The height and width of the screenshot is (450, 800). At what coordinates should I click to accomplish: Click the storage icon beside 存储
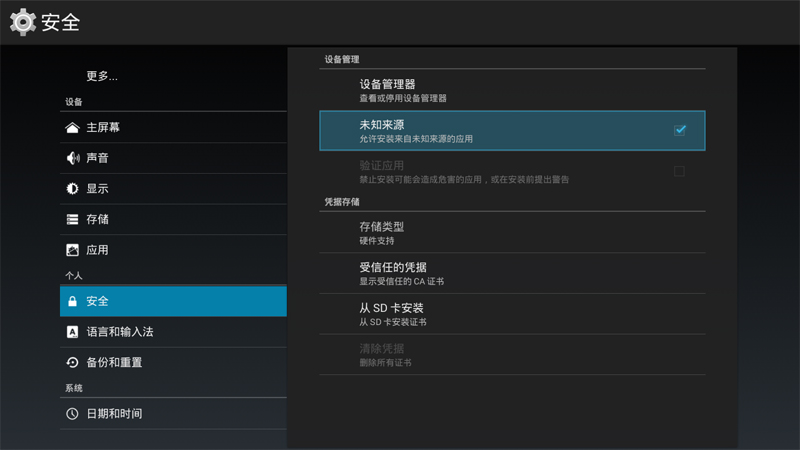tap(72, 219)
